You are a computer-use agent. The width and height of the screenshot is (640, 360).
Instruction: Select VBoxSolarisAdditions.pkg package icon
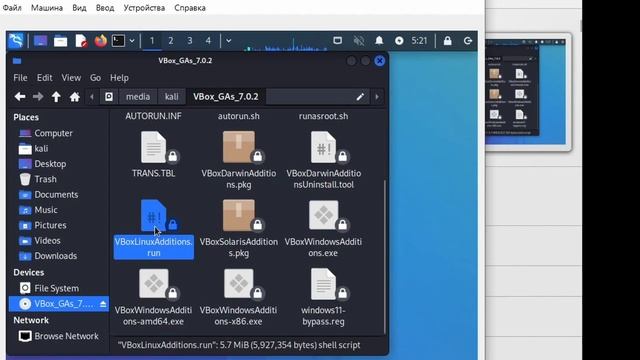239,216
